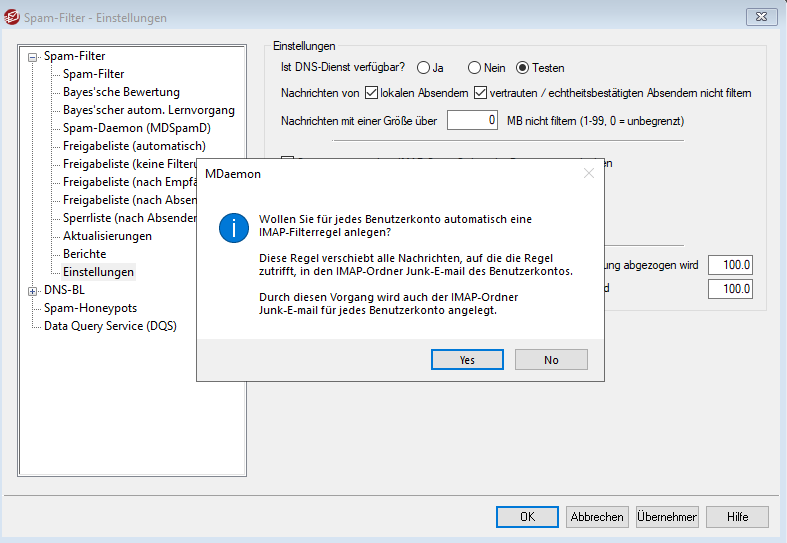
Task: Open 'Spam-Honeypots' in the tree
Action: [x=90, y=308]
